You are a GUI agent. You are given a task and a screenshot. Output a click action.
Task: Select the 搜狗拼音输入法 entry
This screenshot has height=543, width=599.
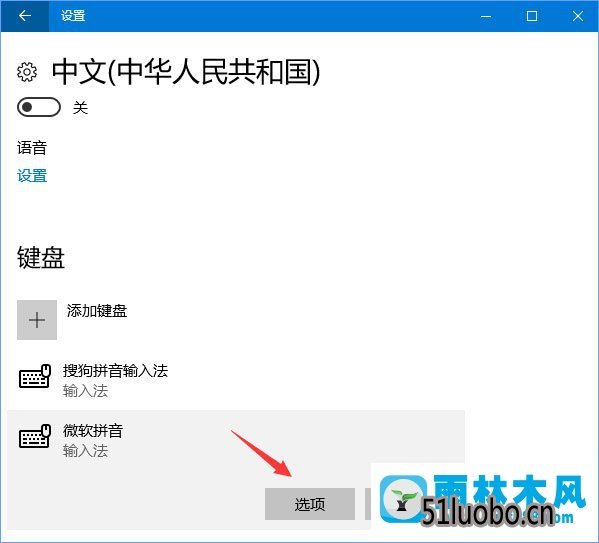click(x=115, y=371)
